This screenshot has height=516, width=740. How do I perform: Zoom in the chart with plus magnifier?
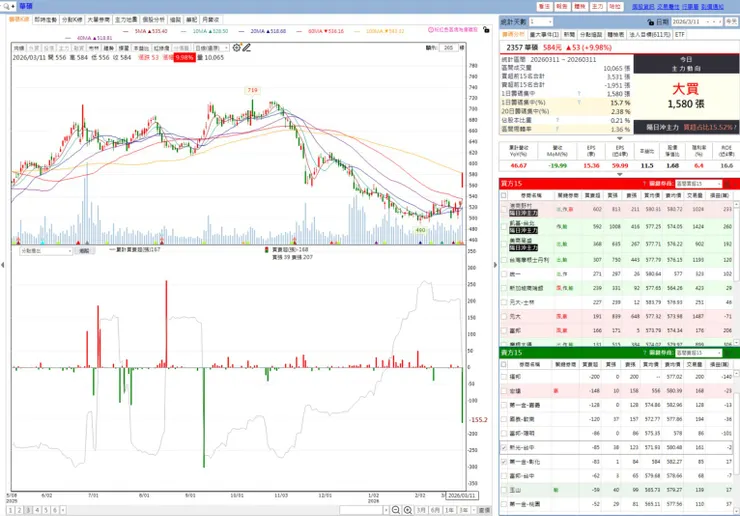[x=408, y=510]
